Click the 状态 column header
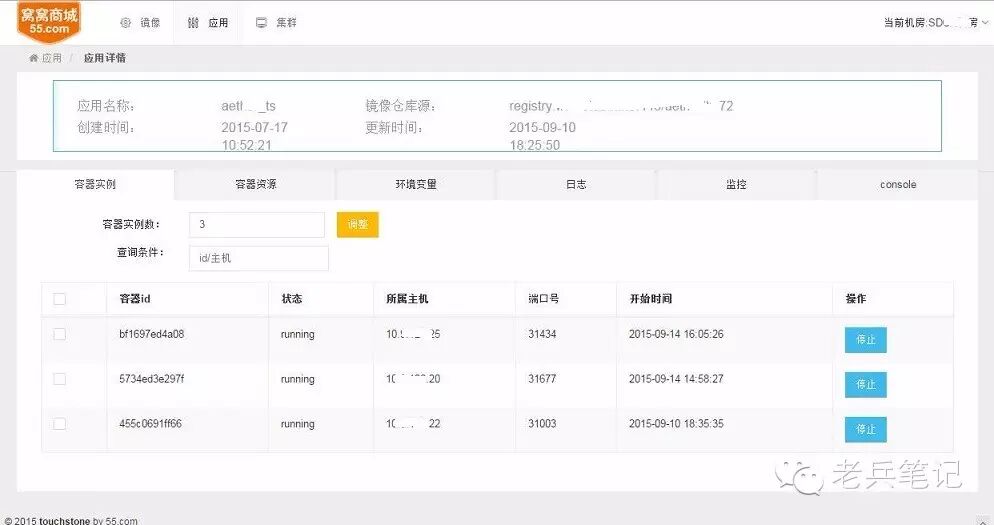 (x=292, y=299)
